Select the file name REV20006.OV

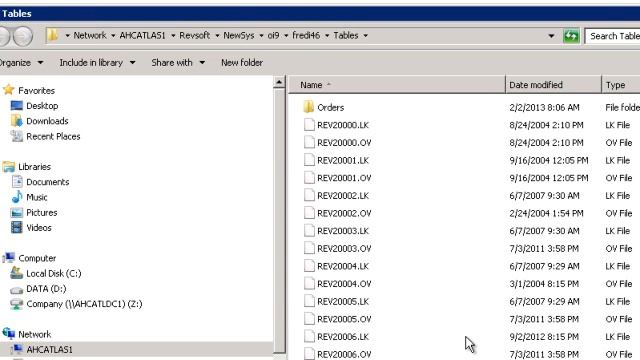point(344,354)
